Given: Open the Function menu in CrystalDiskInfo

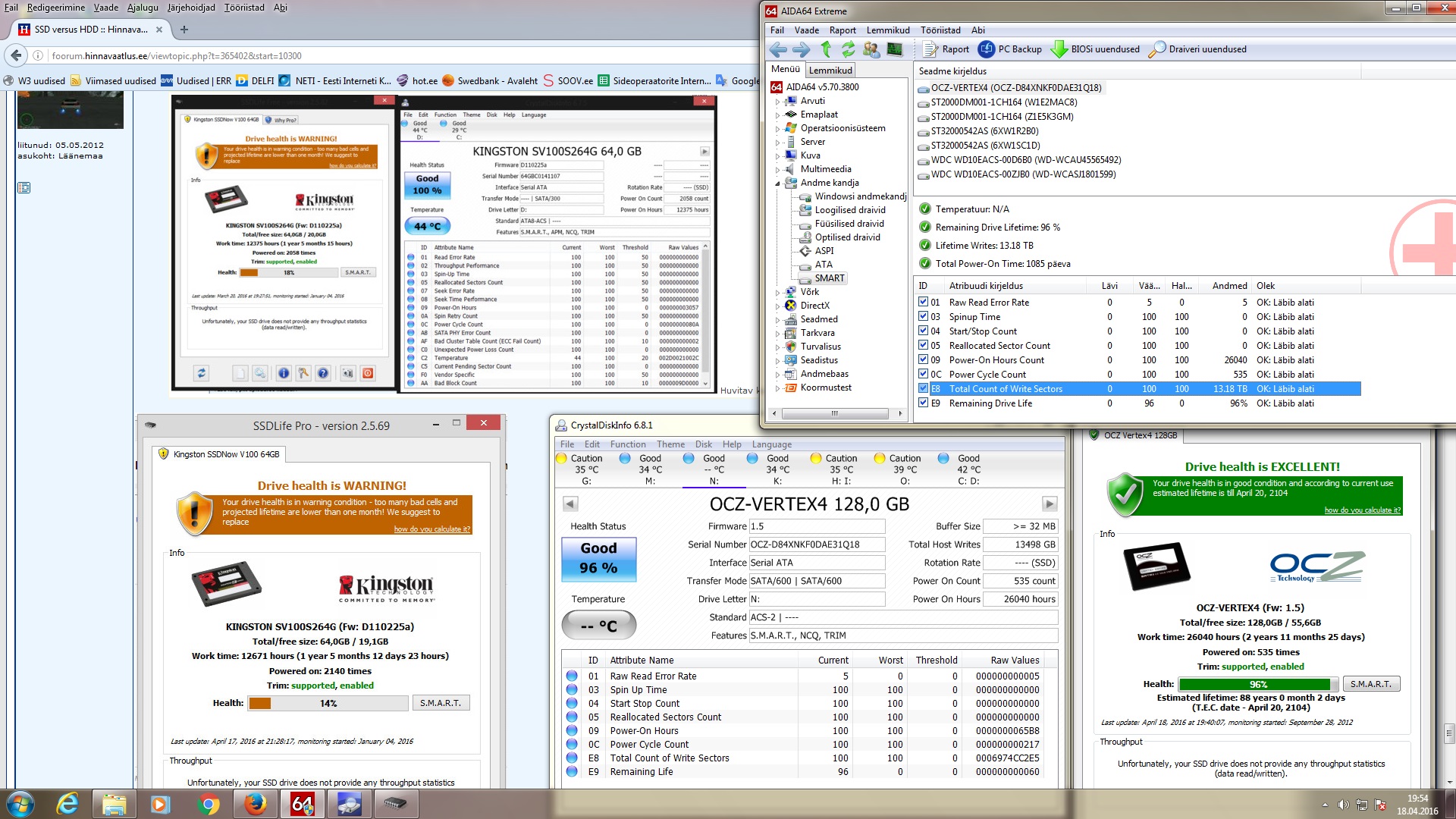Looking at the screenshot, I should (628, 444).
